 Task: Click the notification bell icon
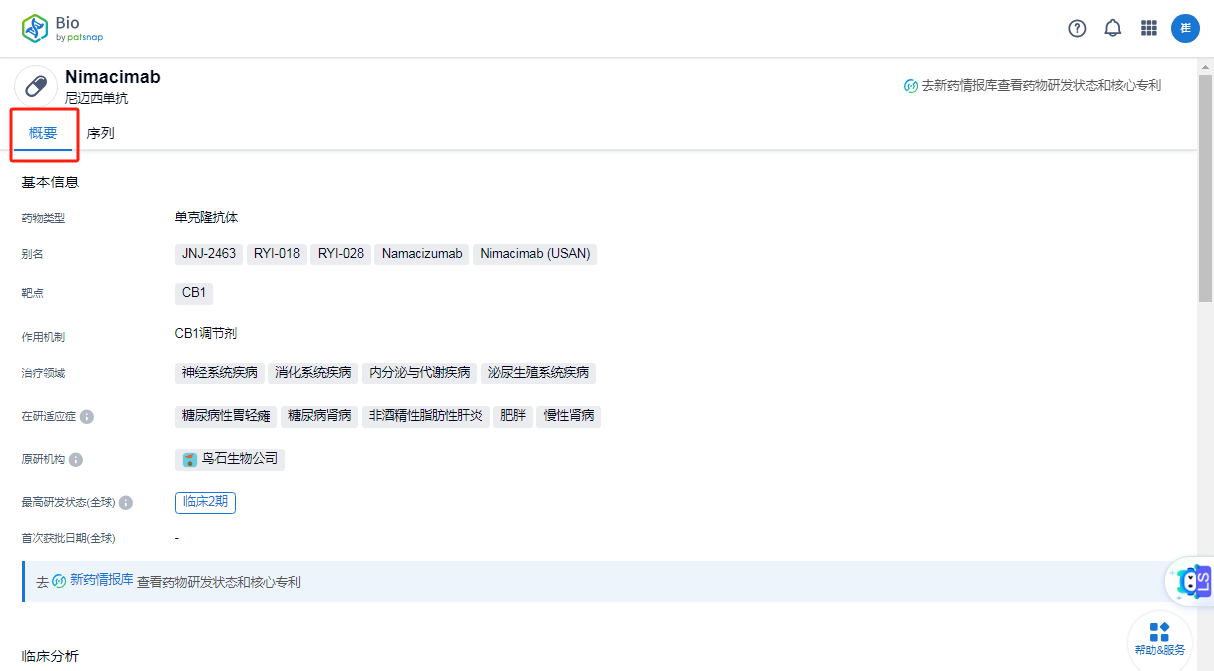click(x=1112, y=28)
